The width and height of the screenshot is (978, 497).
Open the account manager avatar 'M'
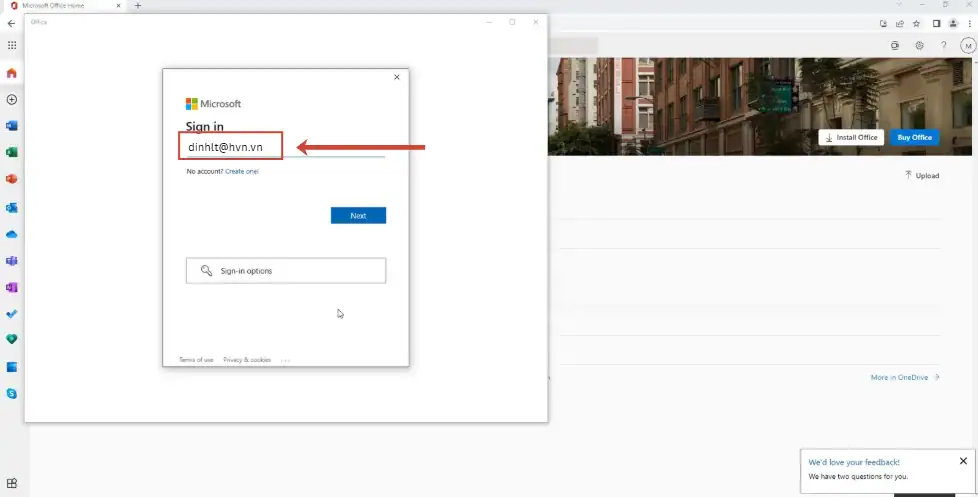click(967, 46)
